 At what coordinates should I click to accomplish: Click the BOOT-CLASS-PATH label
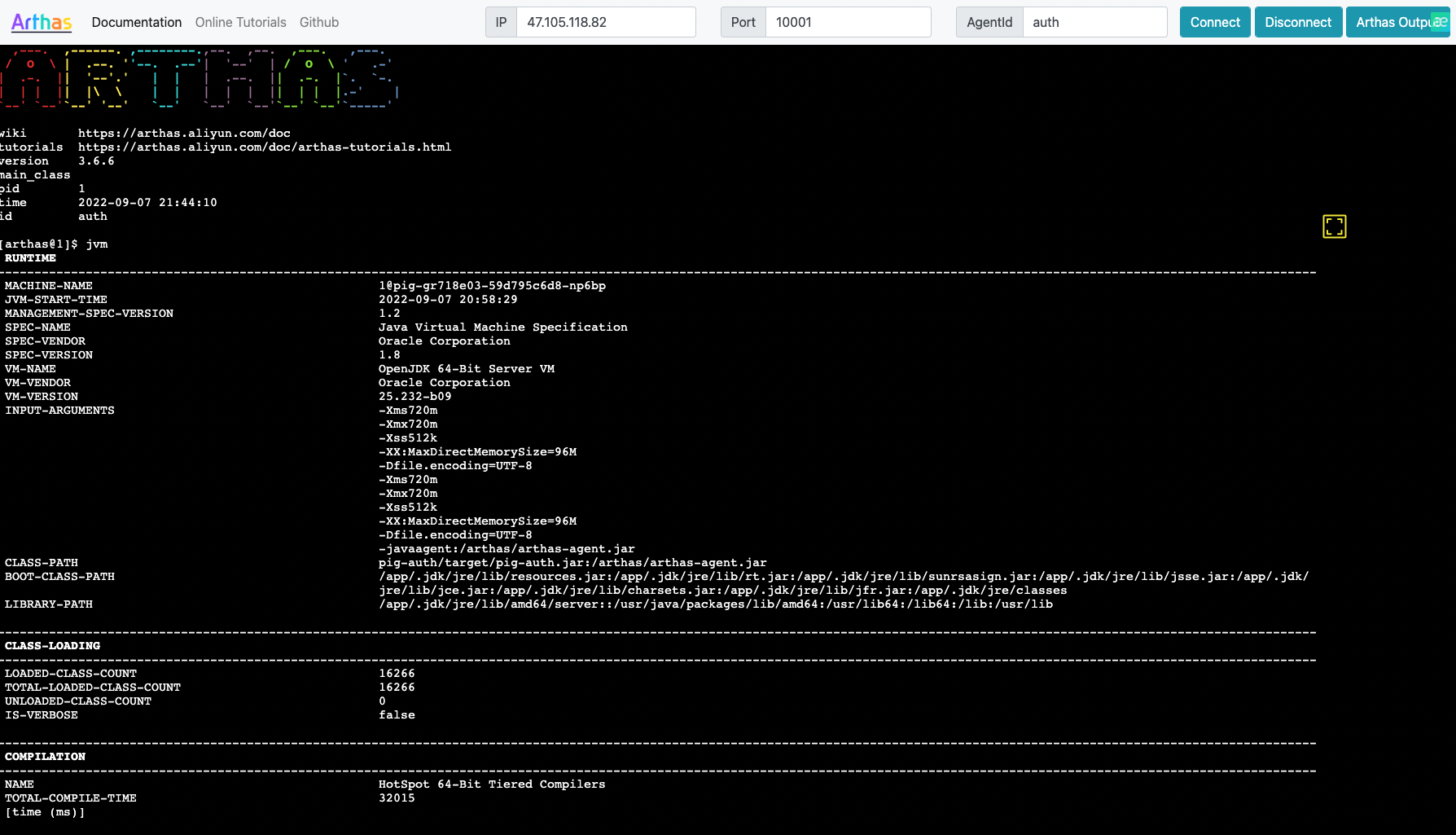59,577
